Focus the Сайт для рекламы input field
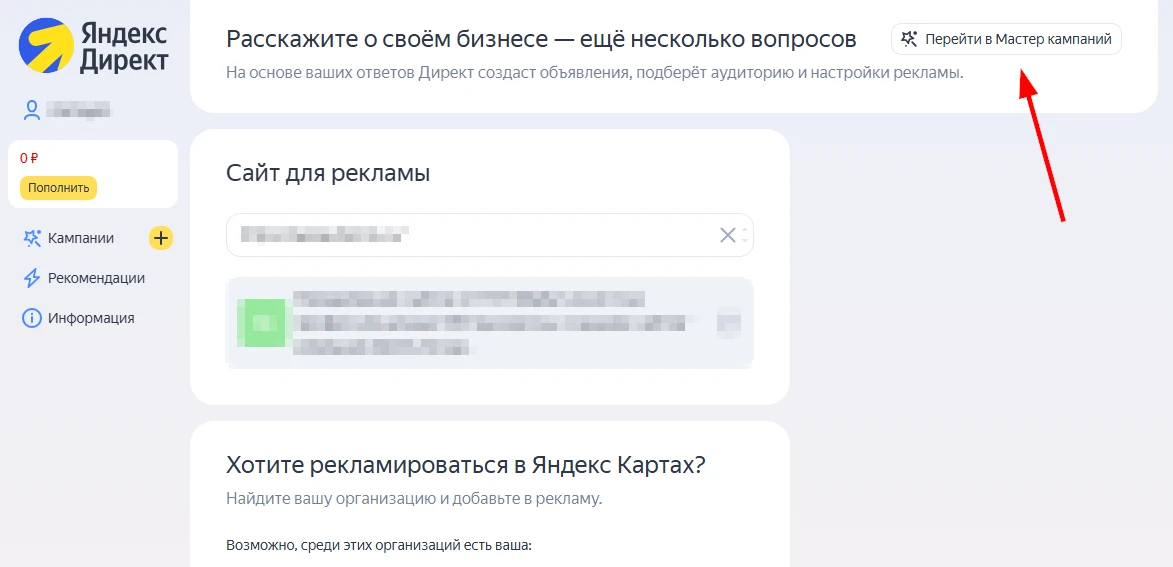This screenshot has width=1173, height=567. 470,235
